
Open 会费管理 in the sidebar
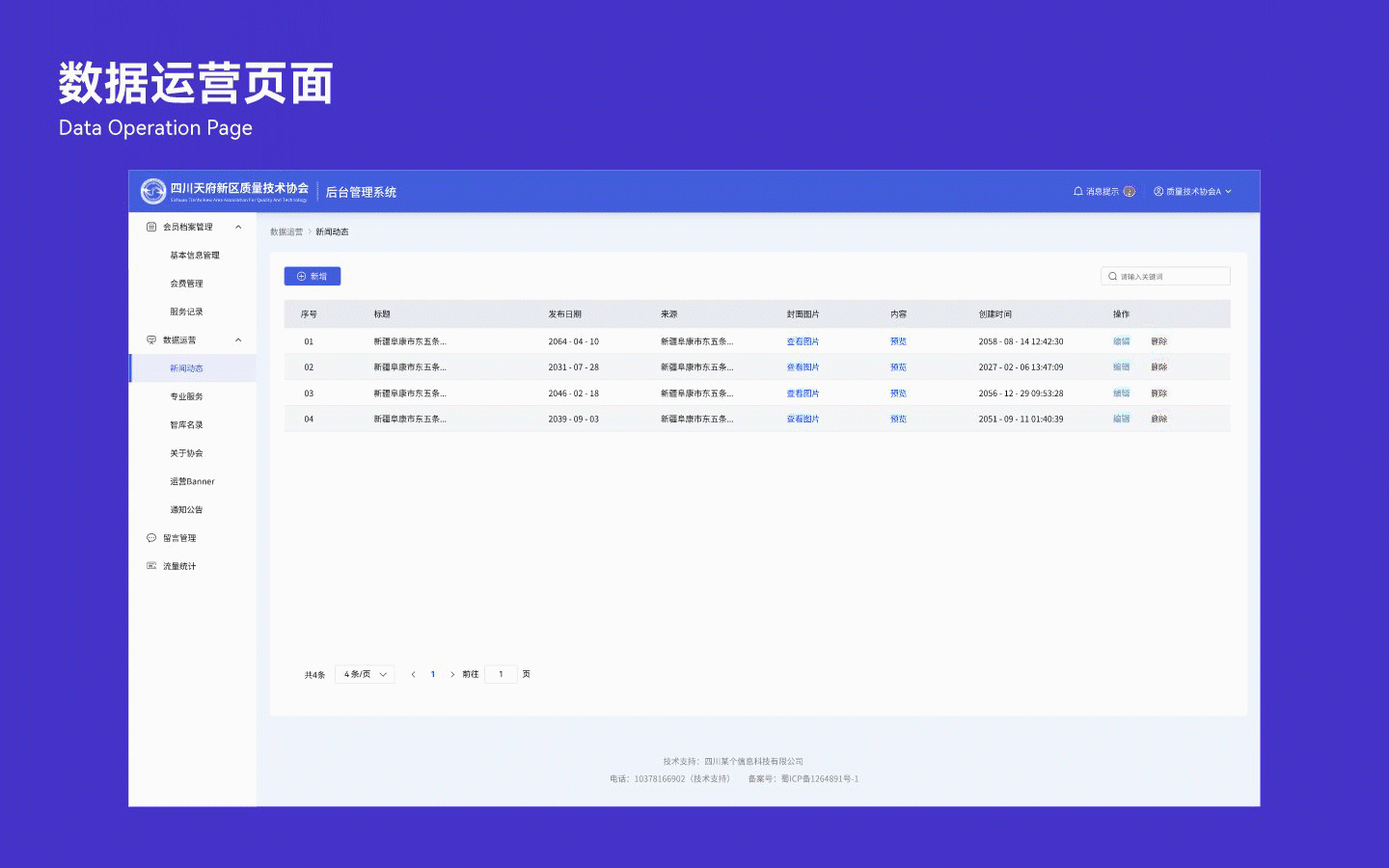[x=187, y=284]
